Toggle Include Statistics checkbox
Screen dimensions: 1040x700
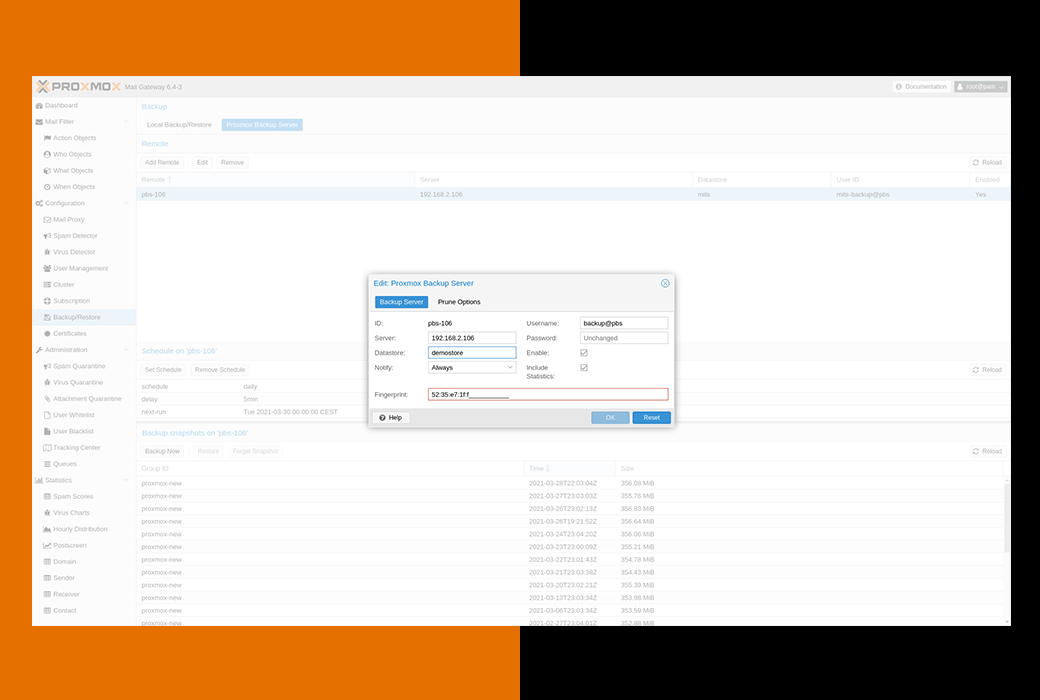[x=584, y=368]
